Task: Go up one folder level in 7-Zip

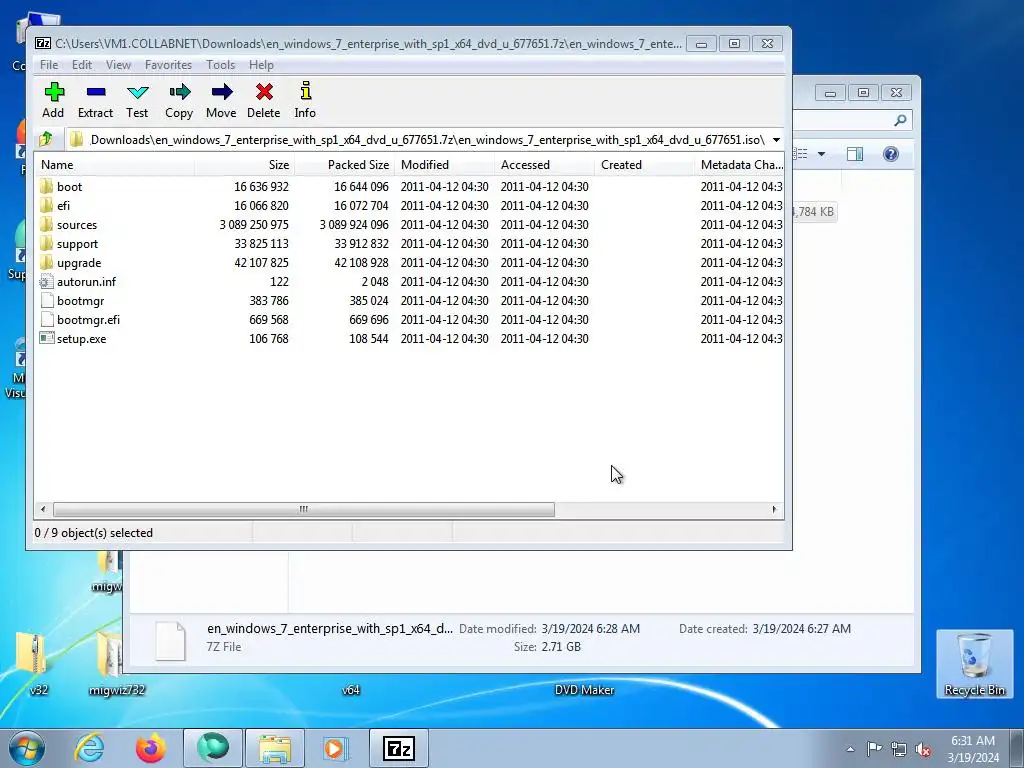Action: (46, 139)
